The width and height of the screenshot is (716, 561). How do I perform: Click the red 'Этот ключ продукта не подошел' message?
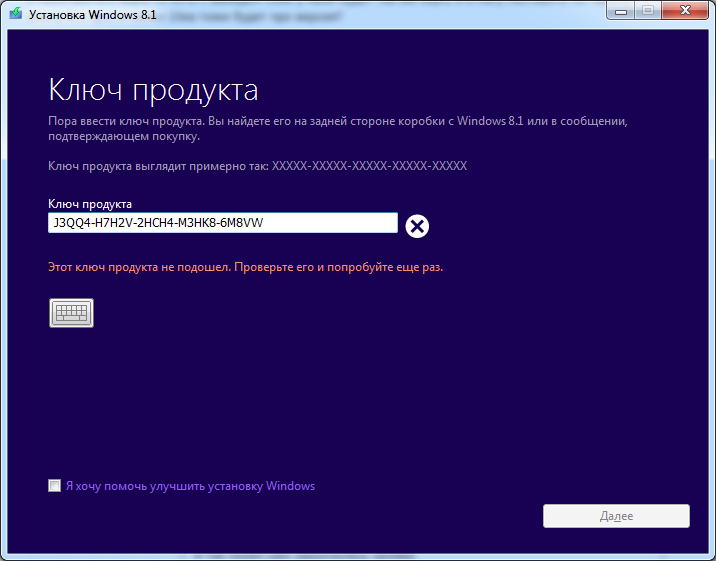[245, 268]
